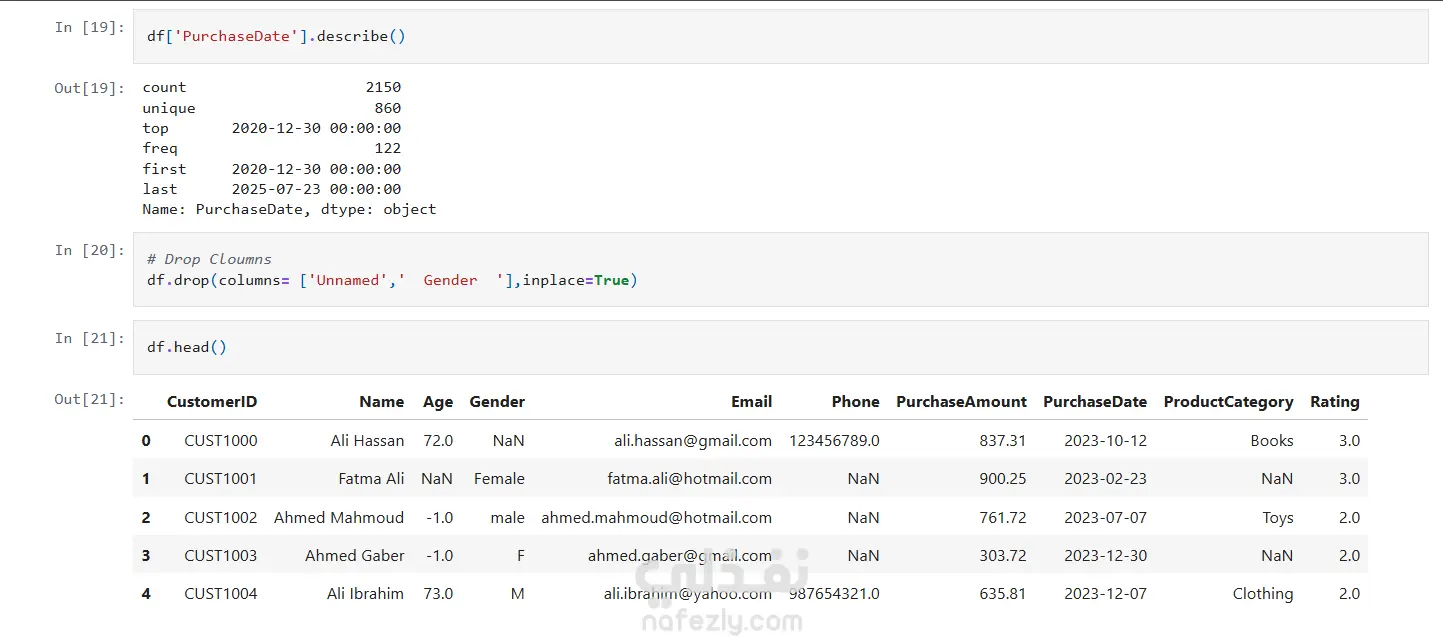Click the ProductCategory column header
The image size is (1443, 637).
coord(1229,402)
